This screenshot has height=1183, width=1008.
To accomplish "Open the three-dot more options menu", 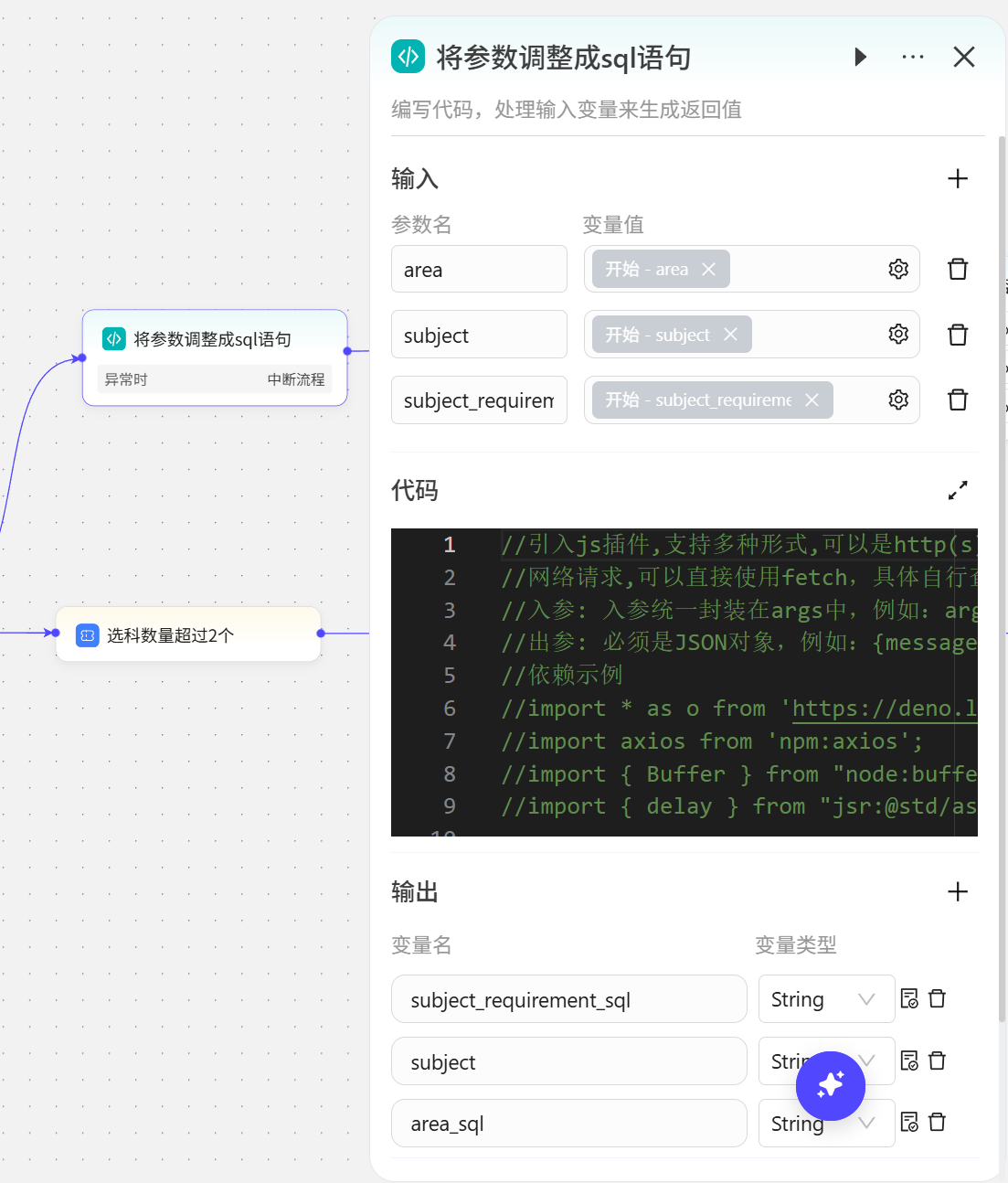I will (912, 58).
